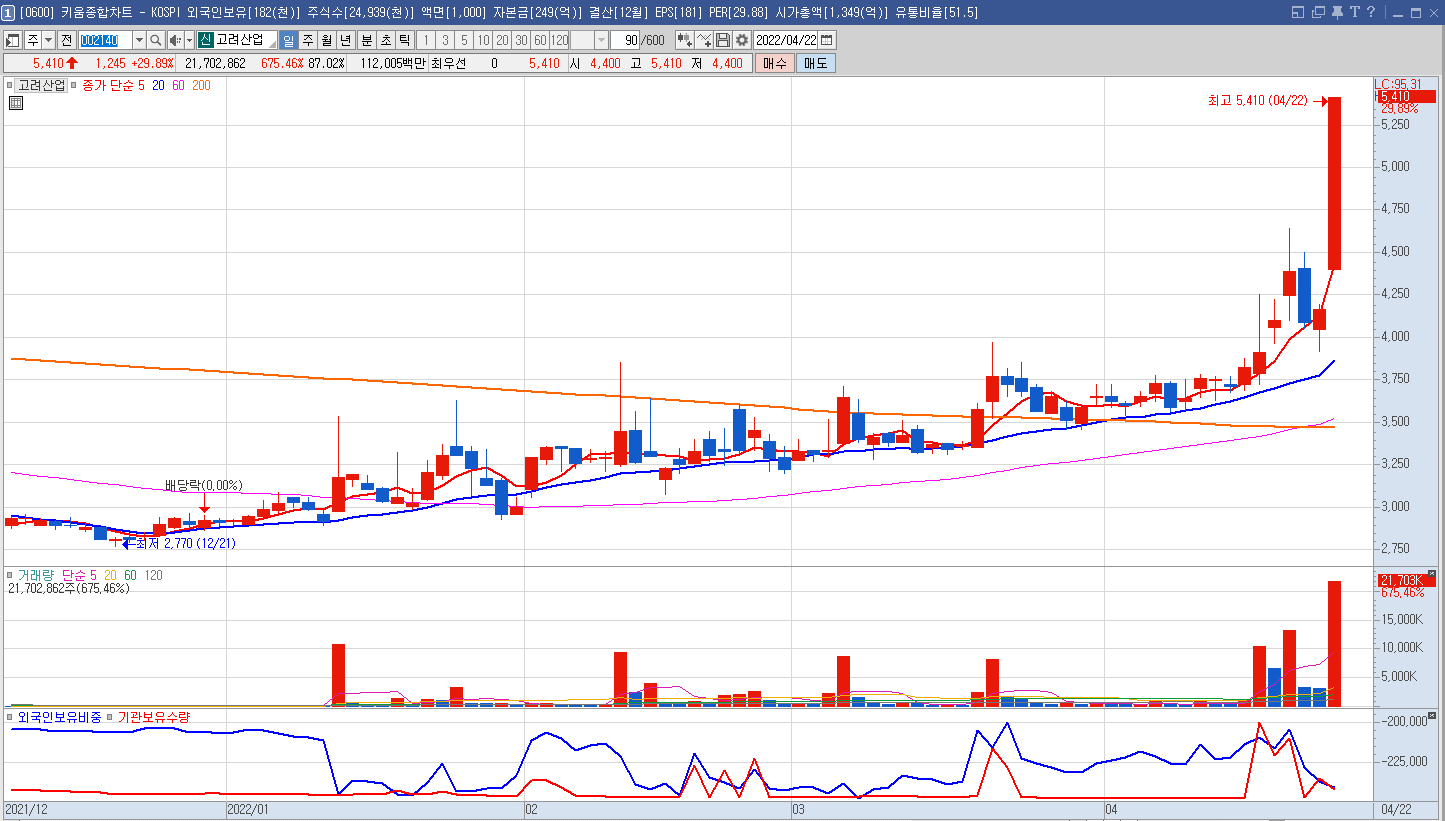Select weekly 주 chart period
Image resolution: width=1445 pixels, height=821 pixels.
tap(307, 40)
